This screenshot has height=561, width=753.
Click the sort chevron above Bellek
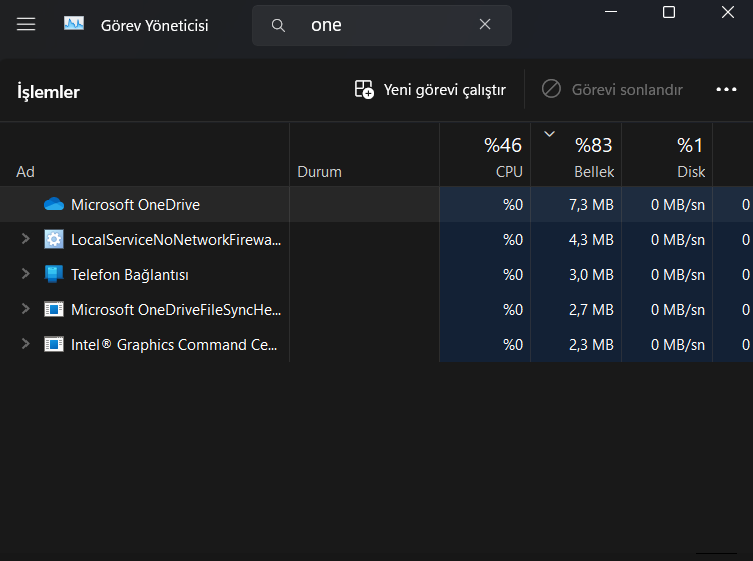click(x=549, y=134)
